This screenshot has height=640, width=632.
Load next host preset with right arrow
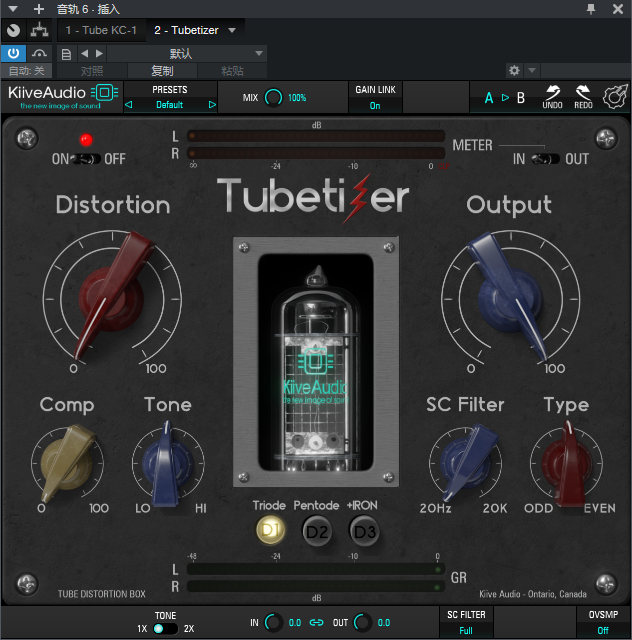[99, 53]
